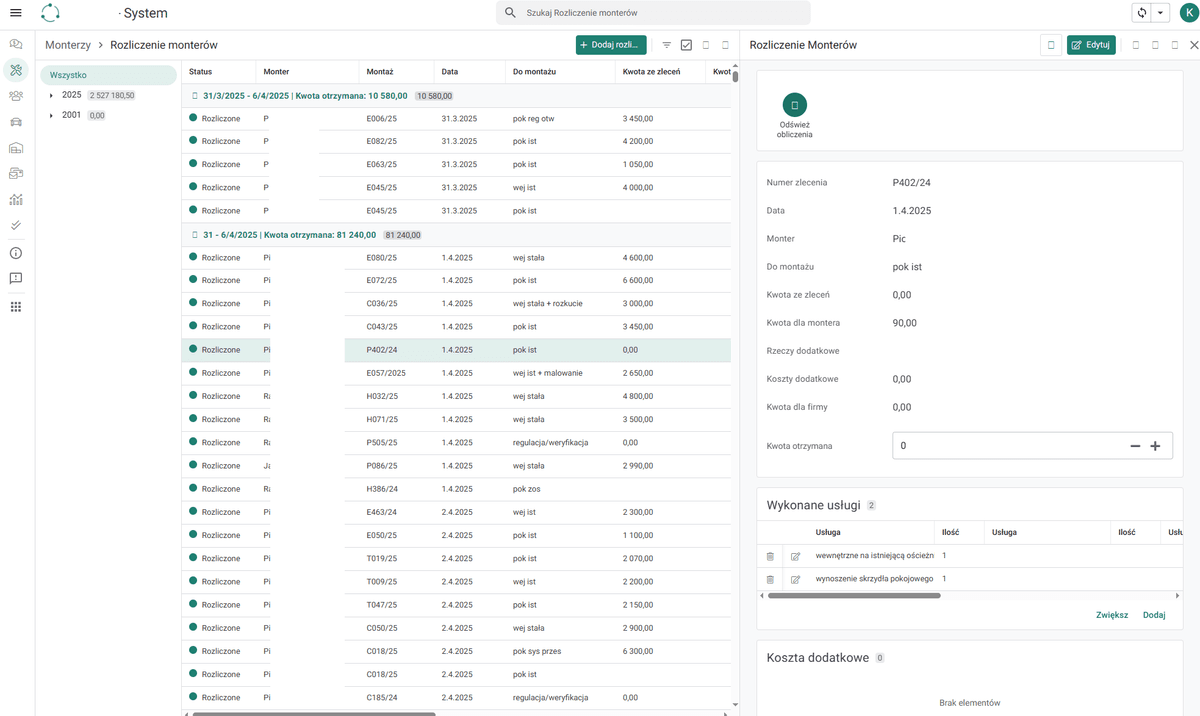Open the car vehicles sidebar icon
Viewport: 1200px width, 716px height.
[x=16, y=122]
